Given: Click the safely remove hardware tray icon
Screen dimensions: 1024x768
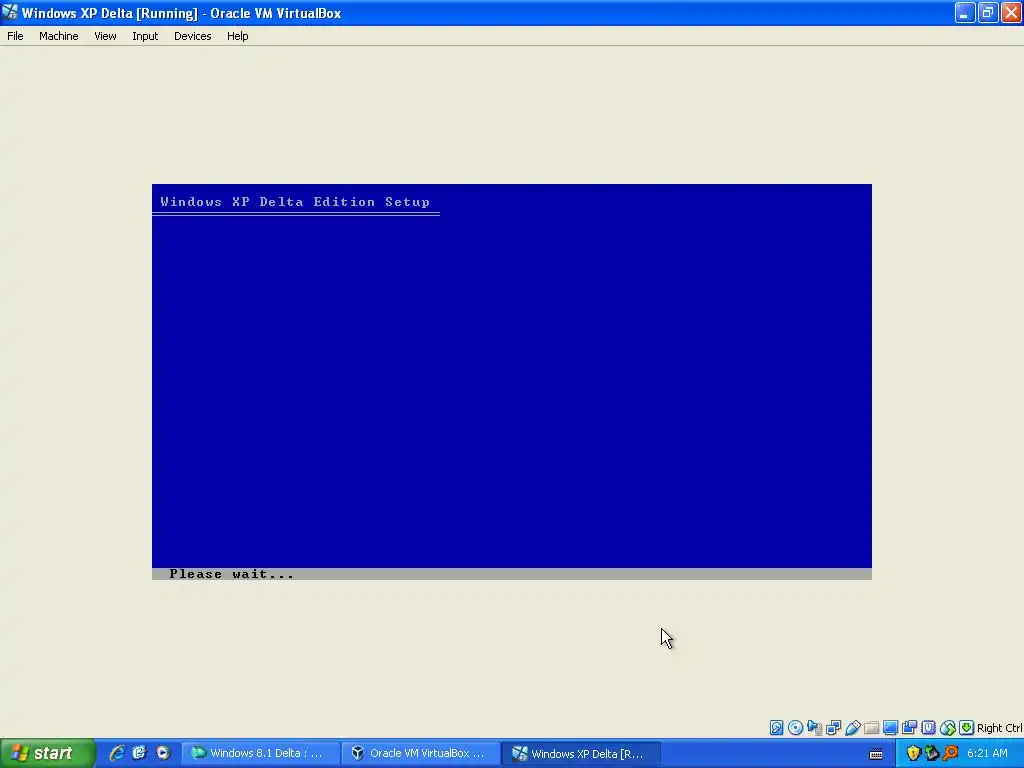Looking at the screenshot, I should pos(932,753).
